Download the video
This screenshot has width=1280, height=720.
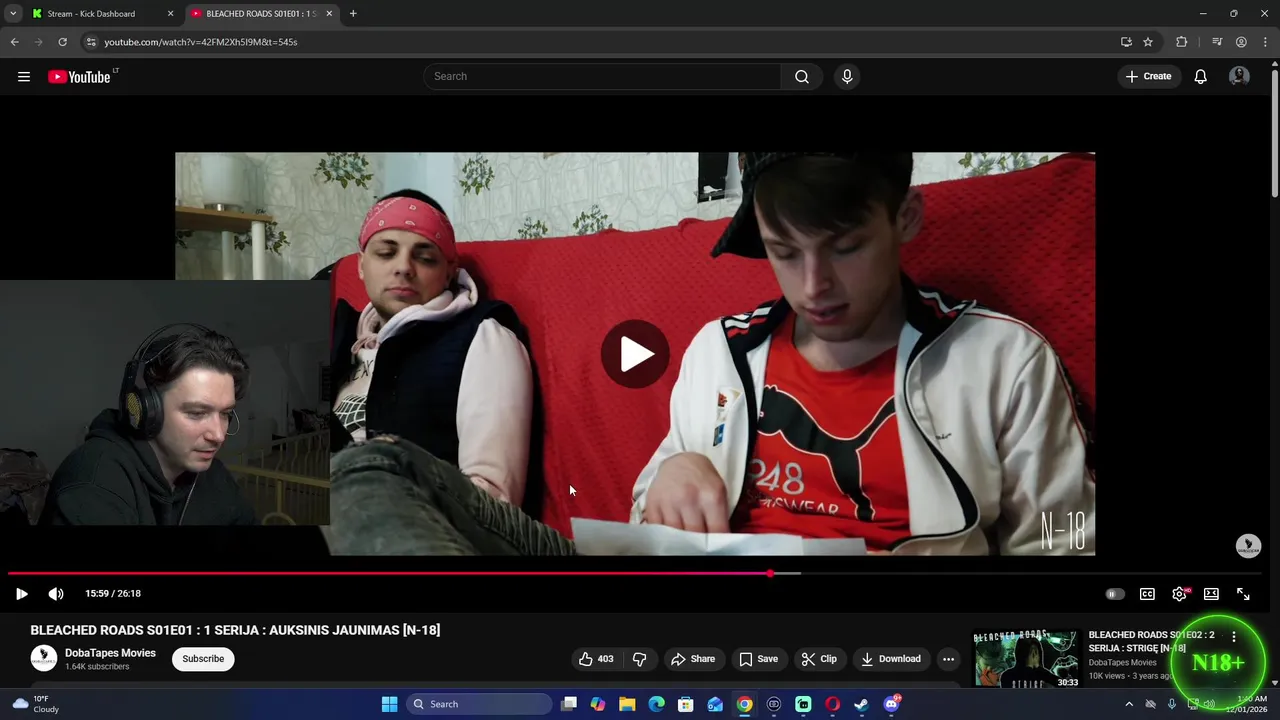[890, 659]
